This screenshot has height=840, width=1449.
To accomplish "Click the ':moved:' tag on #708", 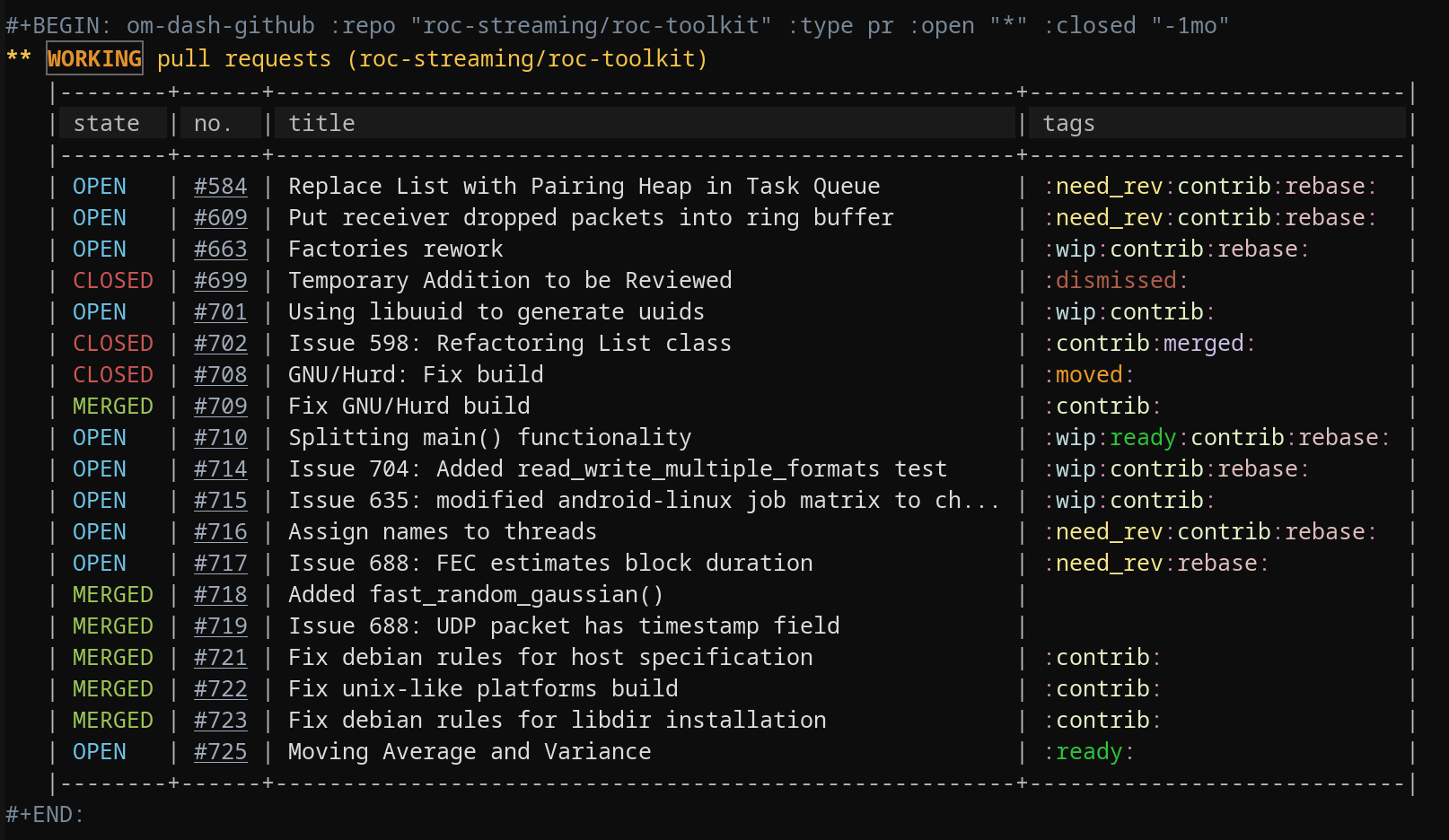I will pos(1089,375).
